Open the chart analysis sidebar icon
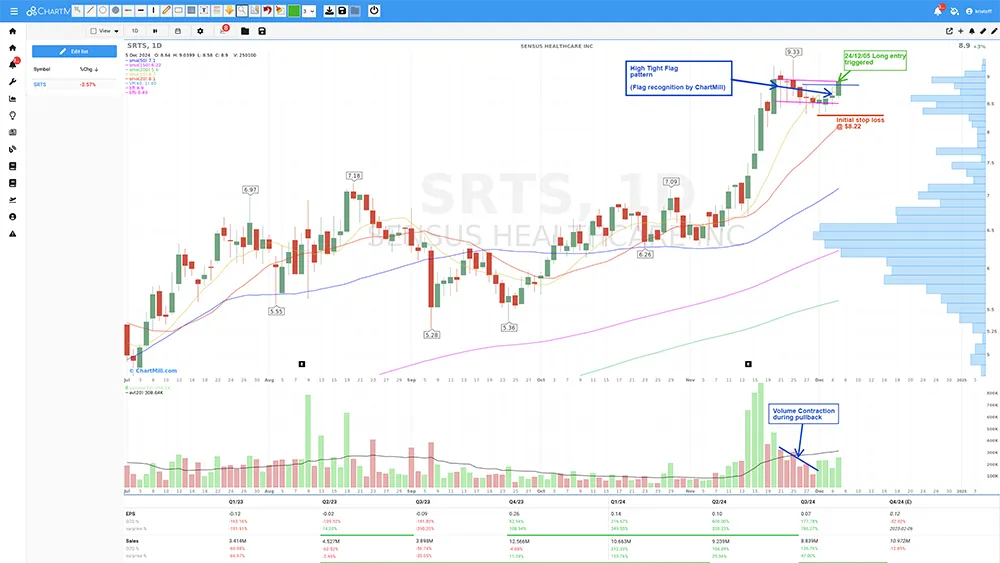 point(12,98)
